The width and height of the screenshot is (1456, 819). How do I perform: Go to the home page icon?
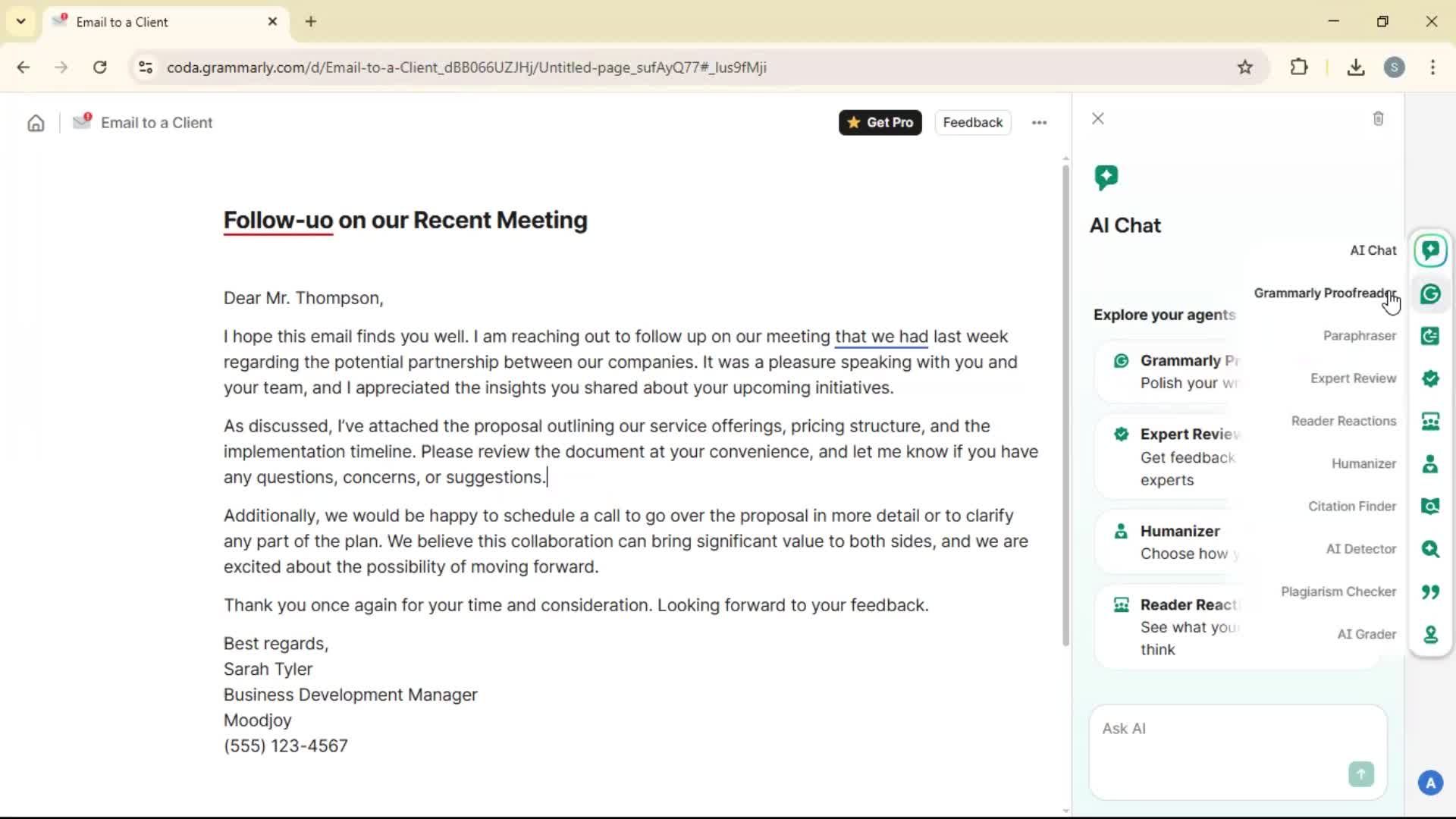click(x=36, y=123)
